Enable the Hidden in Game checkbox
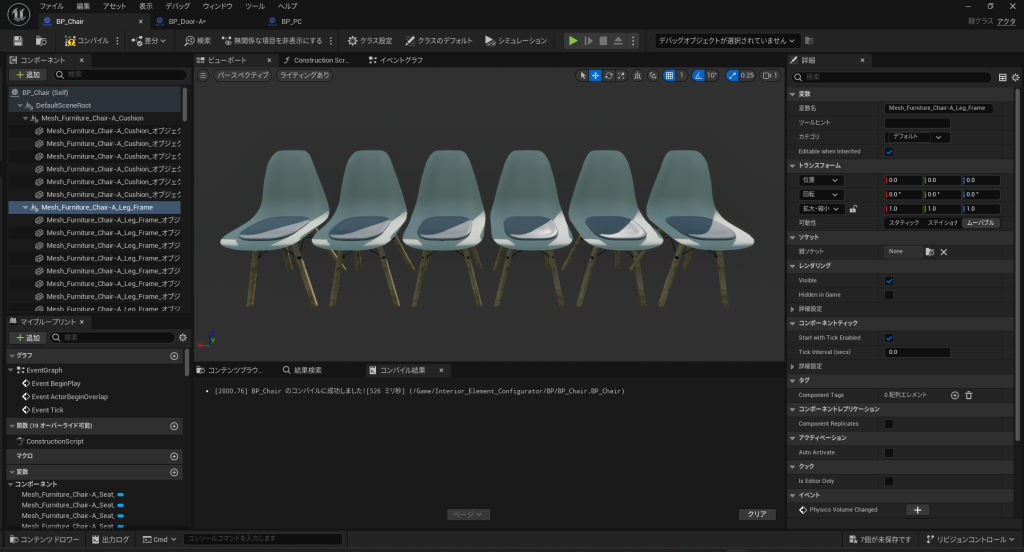This screenshot has height=552, width=1024. tap(889, 295)
